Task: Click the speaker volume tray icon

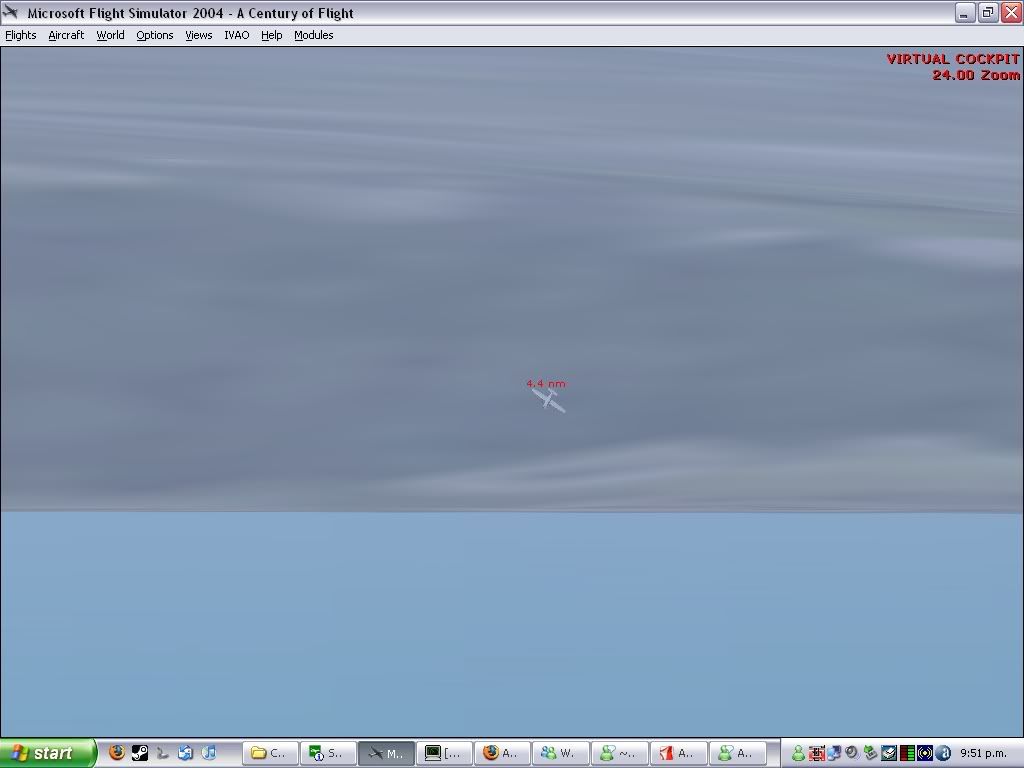Action: pos(852,753)
